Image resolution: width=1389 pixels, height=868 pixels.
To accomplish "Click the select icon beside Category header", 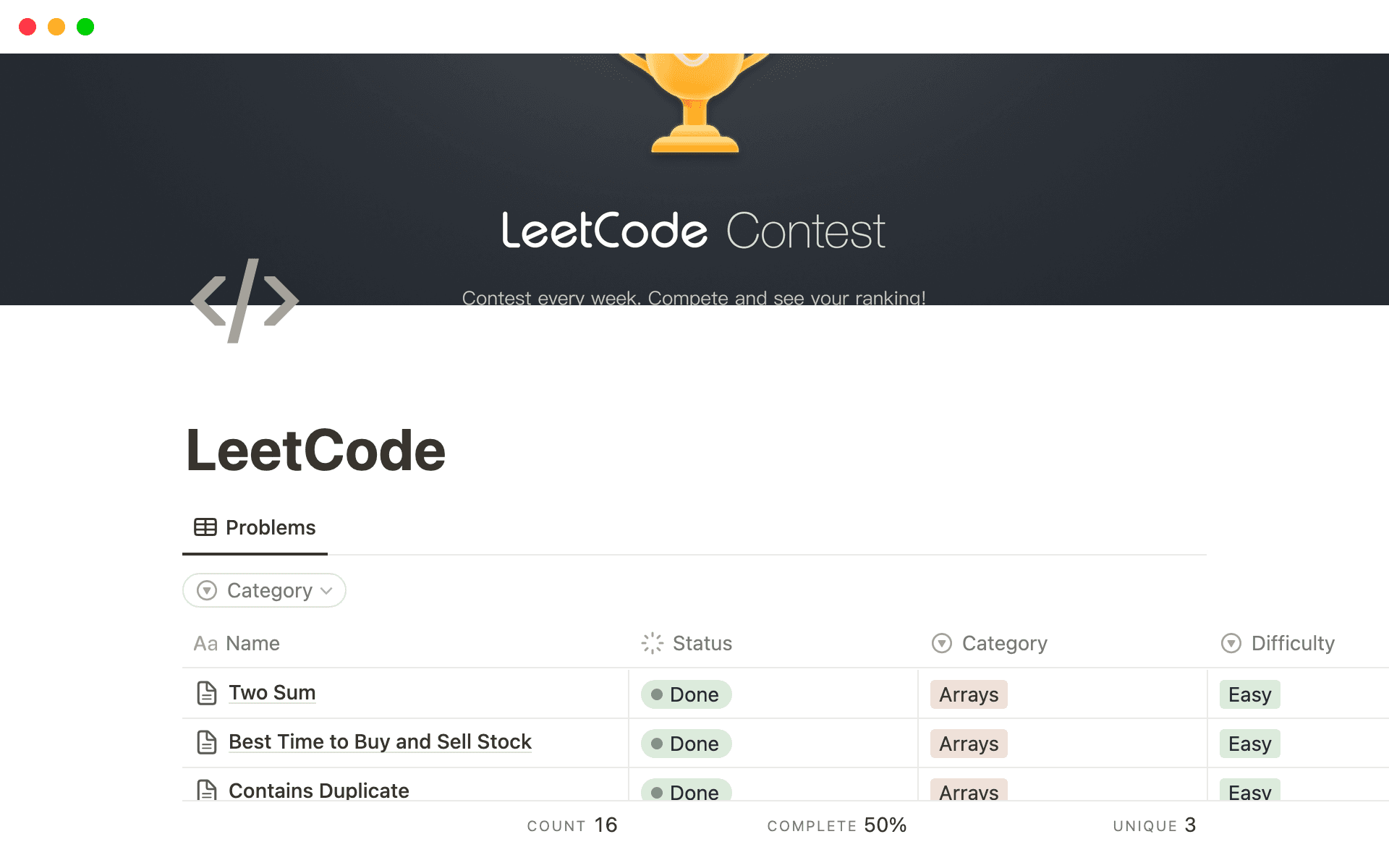I will point(941,643).
